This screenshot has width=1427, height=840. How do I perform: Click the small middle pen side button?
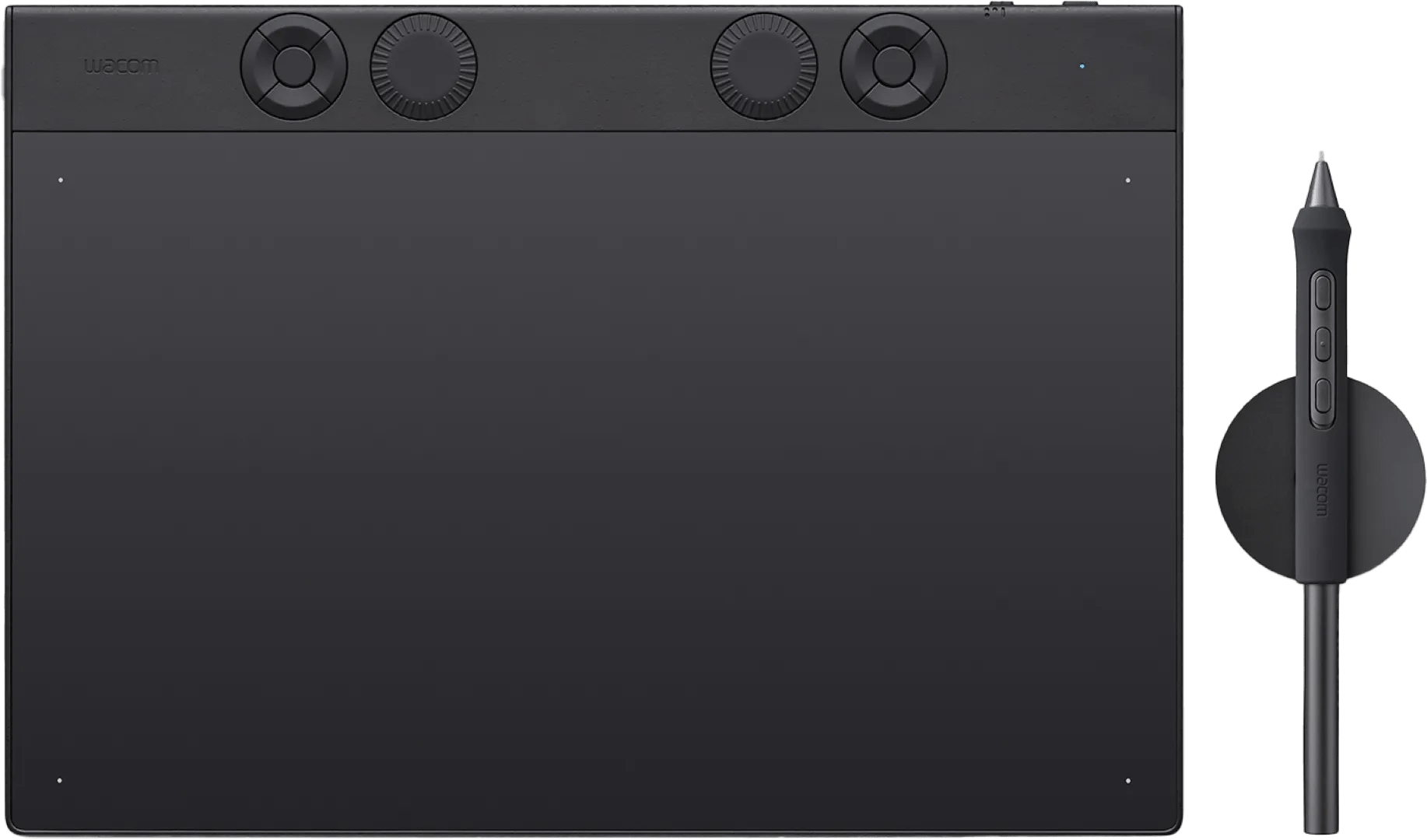[x=1323, y=343]
